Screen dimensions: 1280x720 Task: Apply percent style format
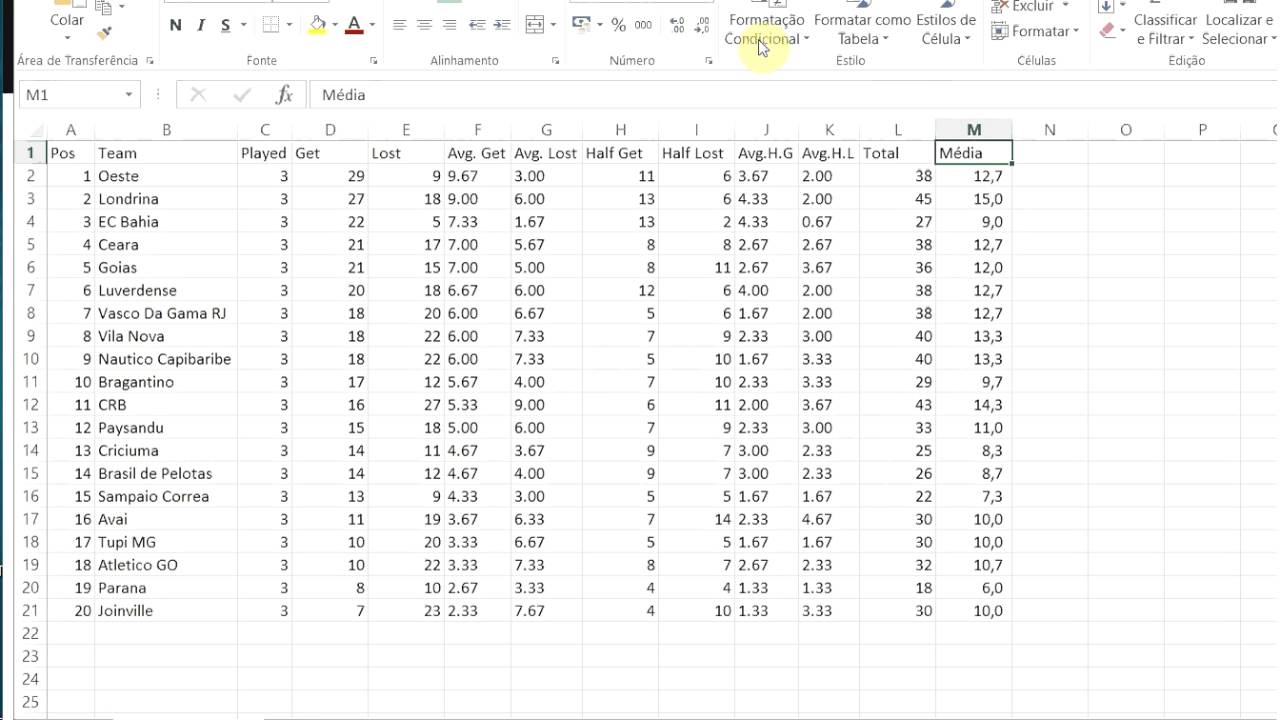point(618,25)
